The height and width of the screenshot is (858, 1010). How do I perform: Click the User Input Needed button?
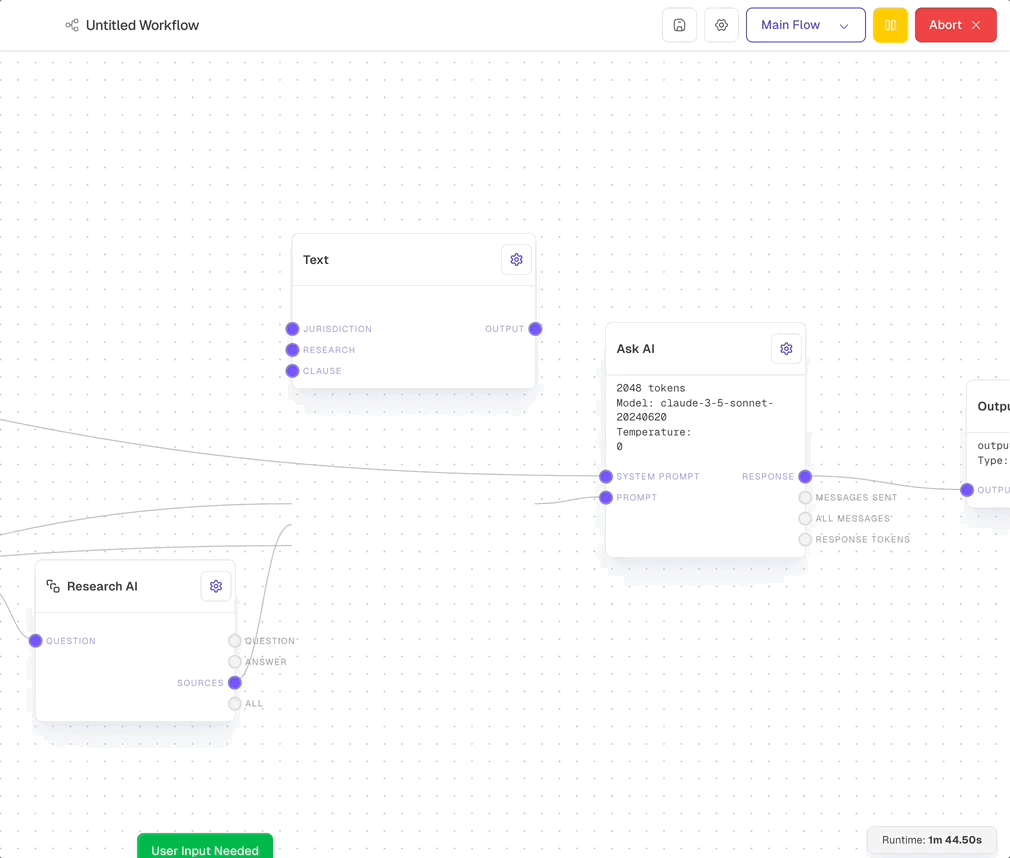204,847
